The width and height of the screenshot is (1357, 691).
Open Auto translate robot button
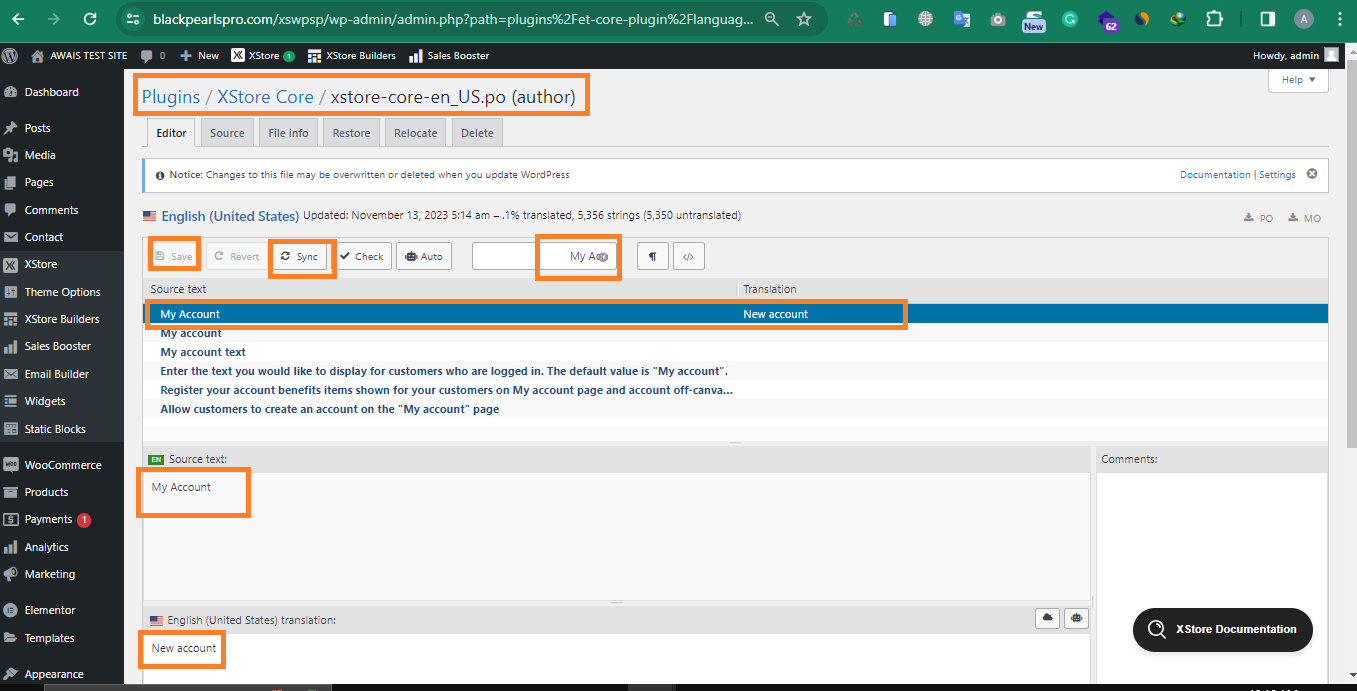tap(424, 256)
